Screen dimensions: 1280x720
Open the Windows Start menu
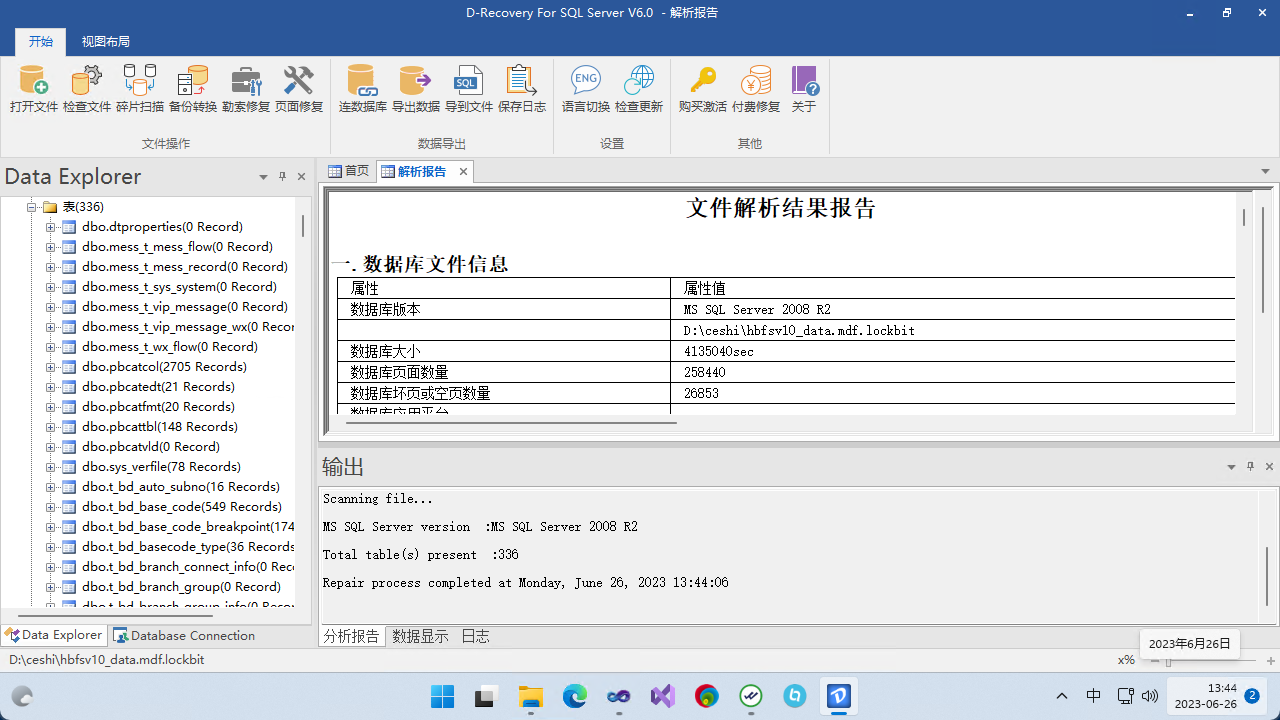(x=442, y=696)
